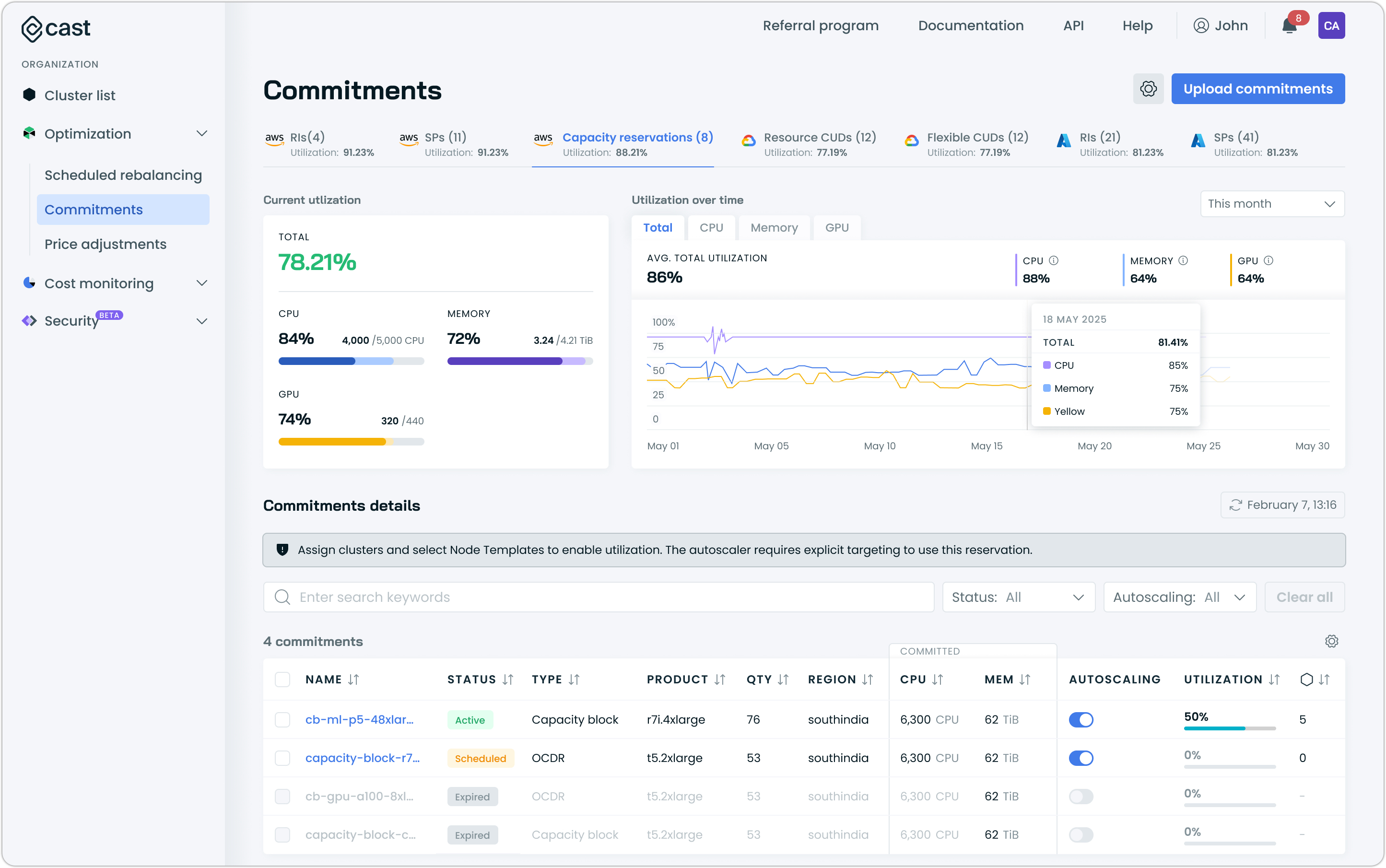Disable autoscaling for cb-ml-p5-48xlar commitment
This screenshot has height=868, width=1386.
[1081, 719]
